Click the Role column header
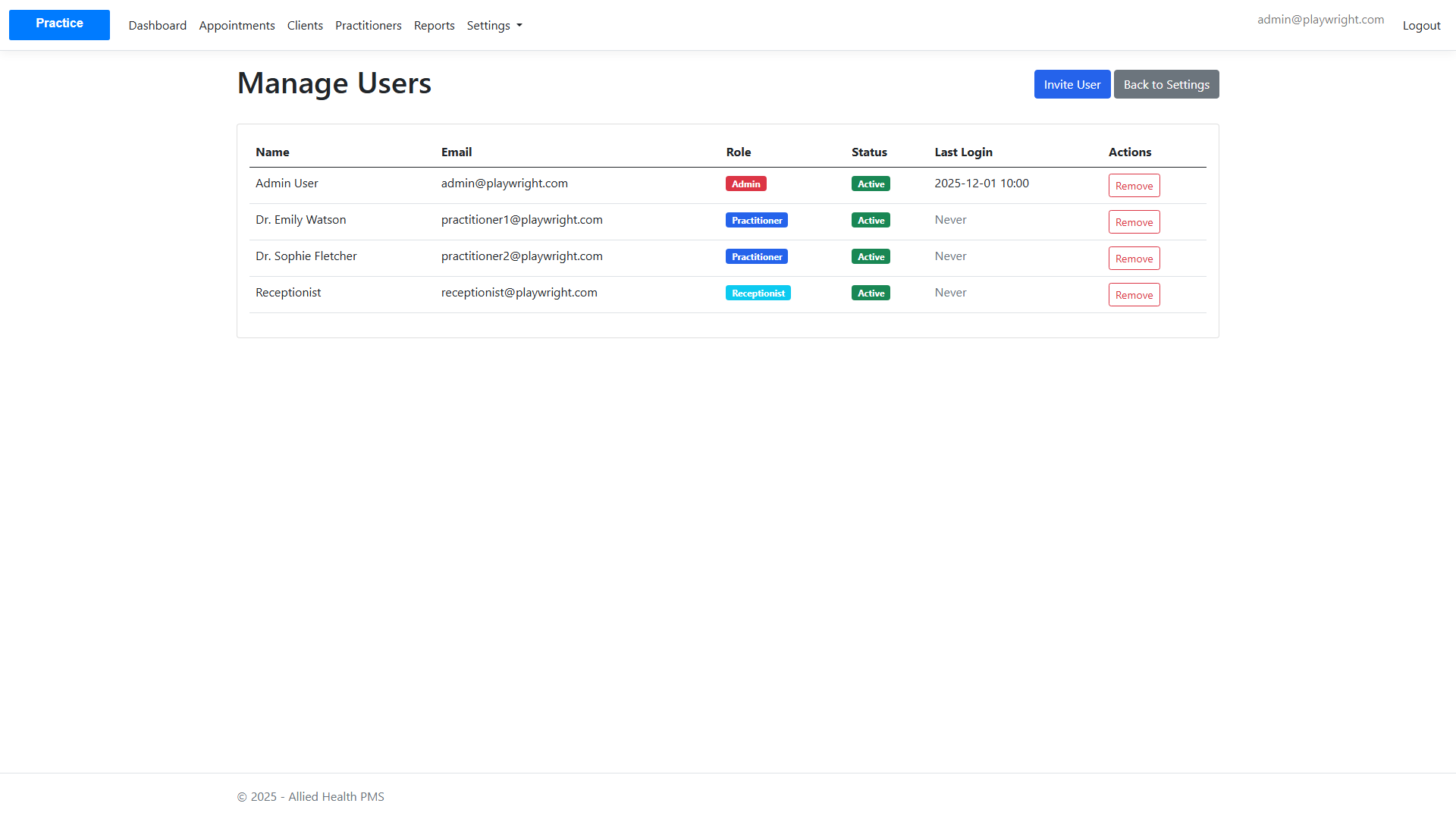The width and height of the screenshot is (1456, 819). pos(739,152)
